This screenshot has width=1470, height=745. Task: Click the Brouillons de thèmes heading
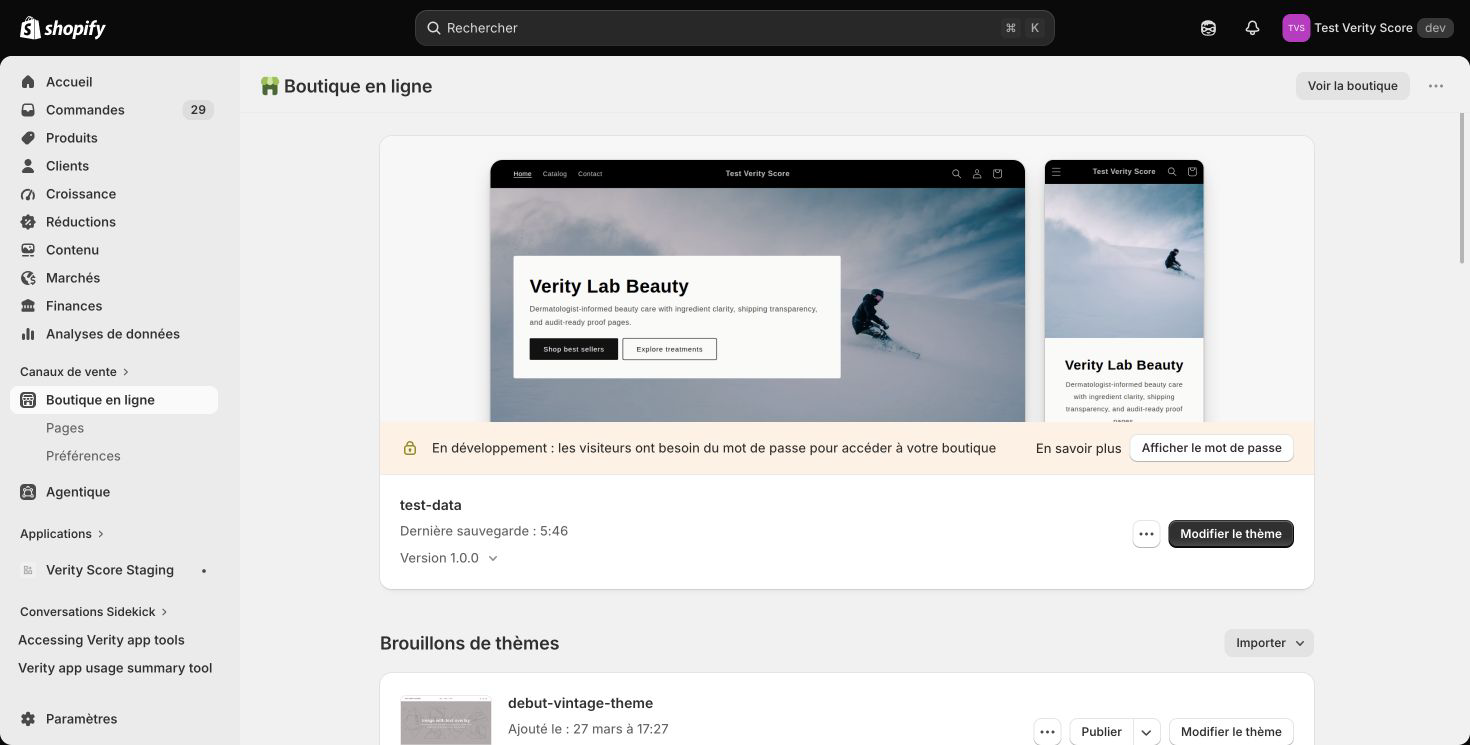pyautogui.click(x=469, y=643)
